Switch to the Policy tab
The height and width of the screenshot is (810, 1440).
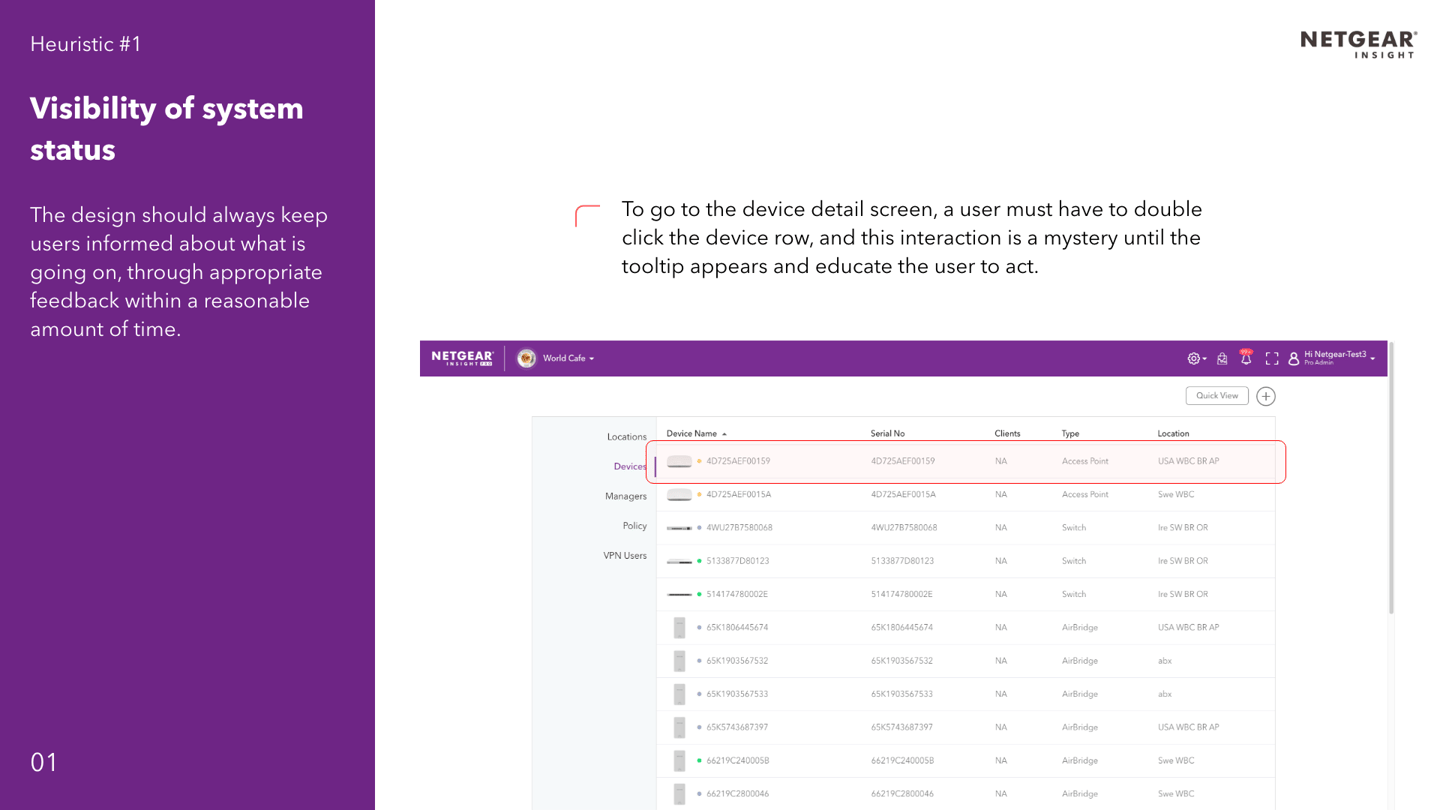pyautogui.click(x=635, y=526)
